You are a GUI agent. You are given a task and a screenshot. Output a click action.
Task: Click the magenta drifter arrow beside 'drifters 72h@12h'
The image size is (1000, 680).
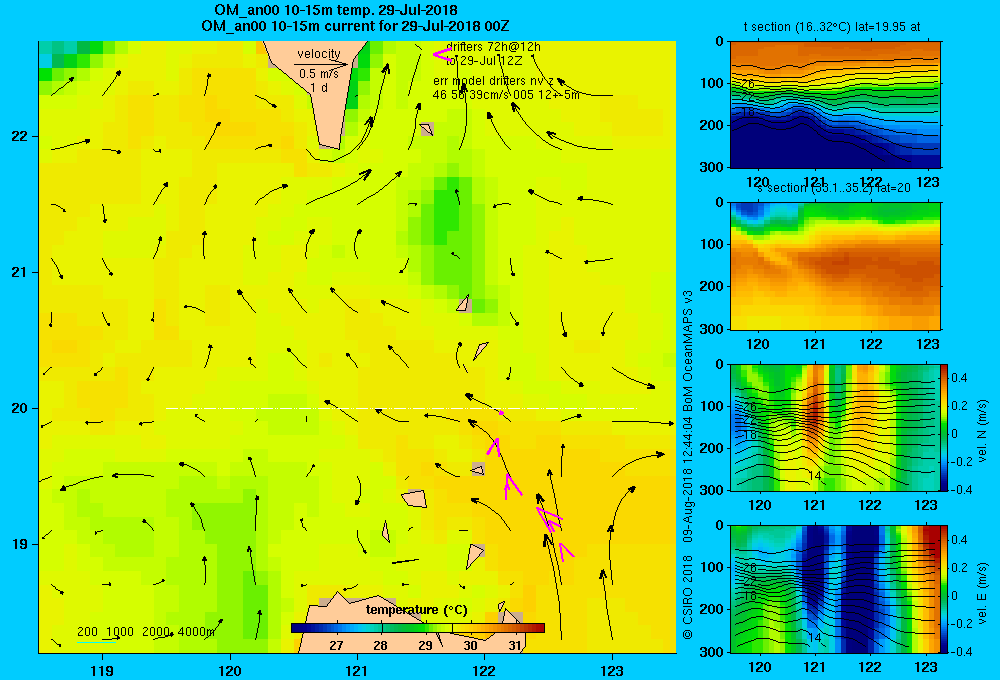[442, 54]
